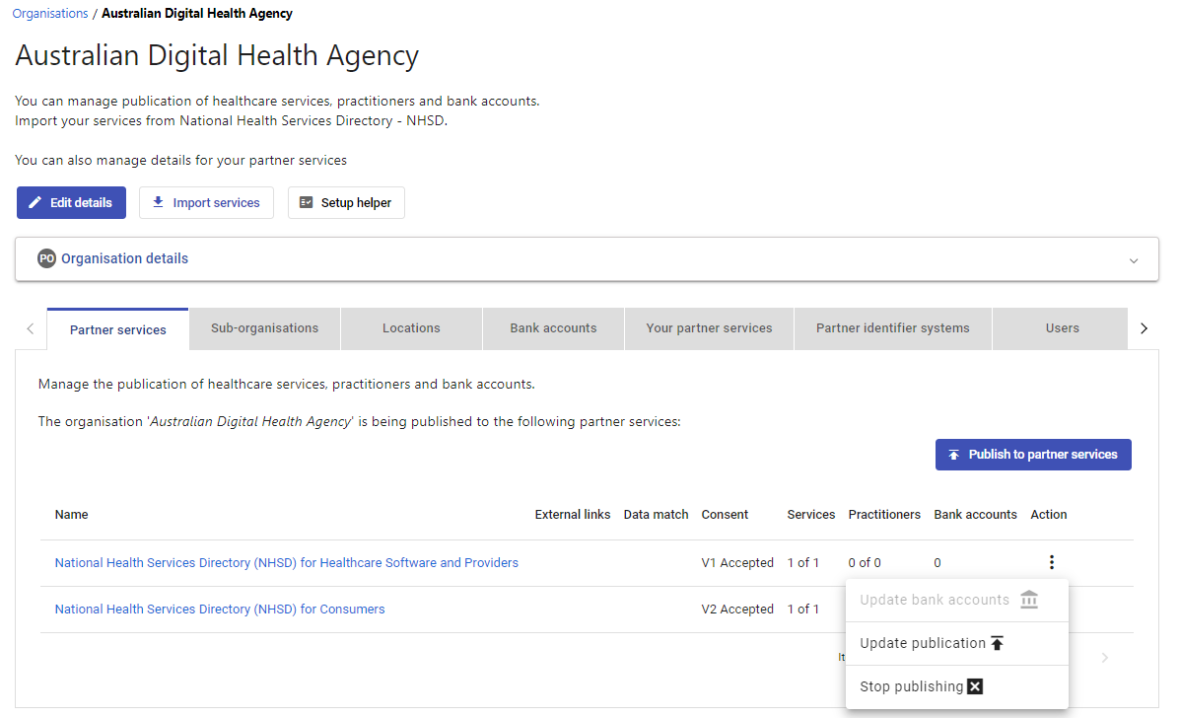Click the Australian Digital Health Agency page heading
This screenshot has width=1180, height=718.
tap(217, 56)
